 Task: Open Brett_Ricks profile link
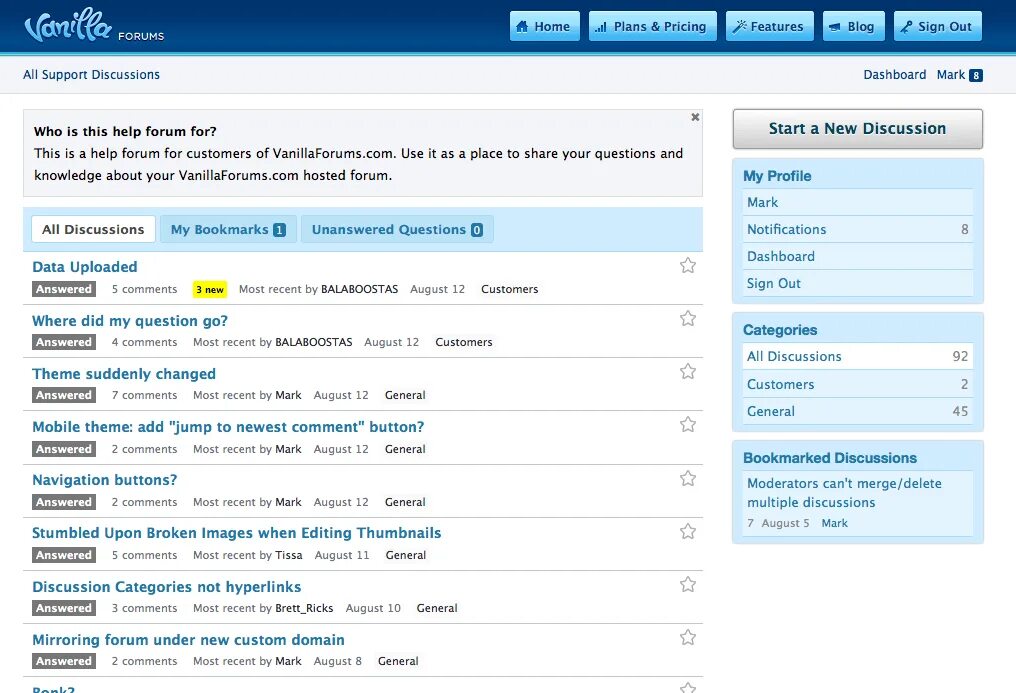pyautogui.click(x=304, y=608)
